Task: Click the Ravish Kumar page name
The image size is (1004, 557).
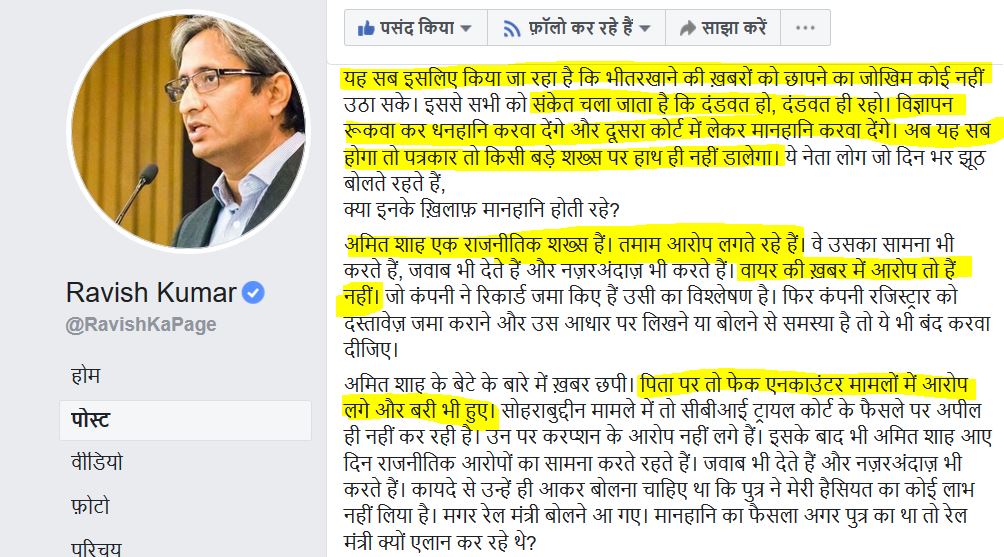Action: [151, 293]
